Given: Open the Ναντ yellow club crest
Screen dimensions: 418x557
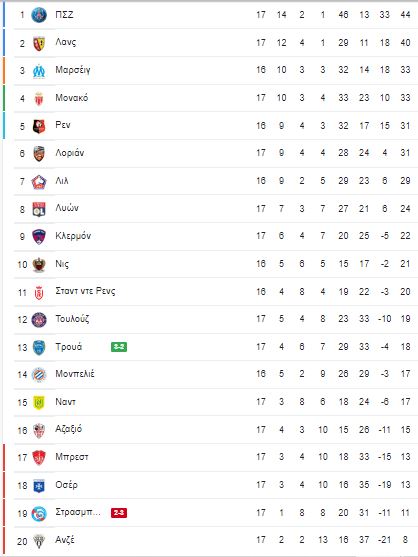Looking at the screenshot, I should tap(39, 402).
